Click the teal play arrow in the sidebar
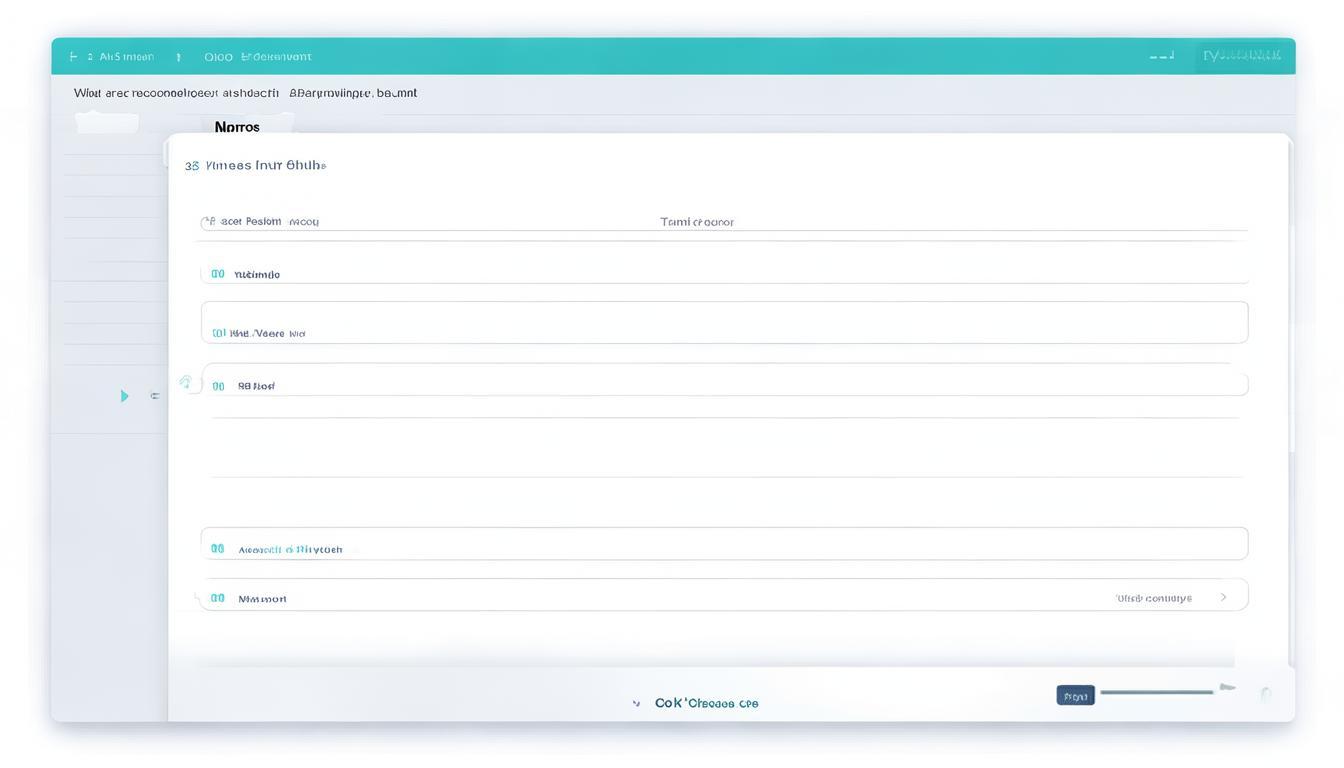The height and width of the screenshot is (768, 1344). click(x=124, y=396)
